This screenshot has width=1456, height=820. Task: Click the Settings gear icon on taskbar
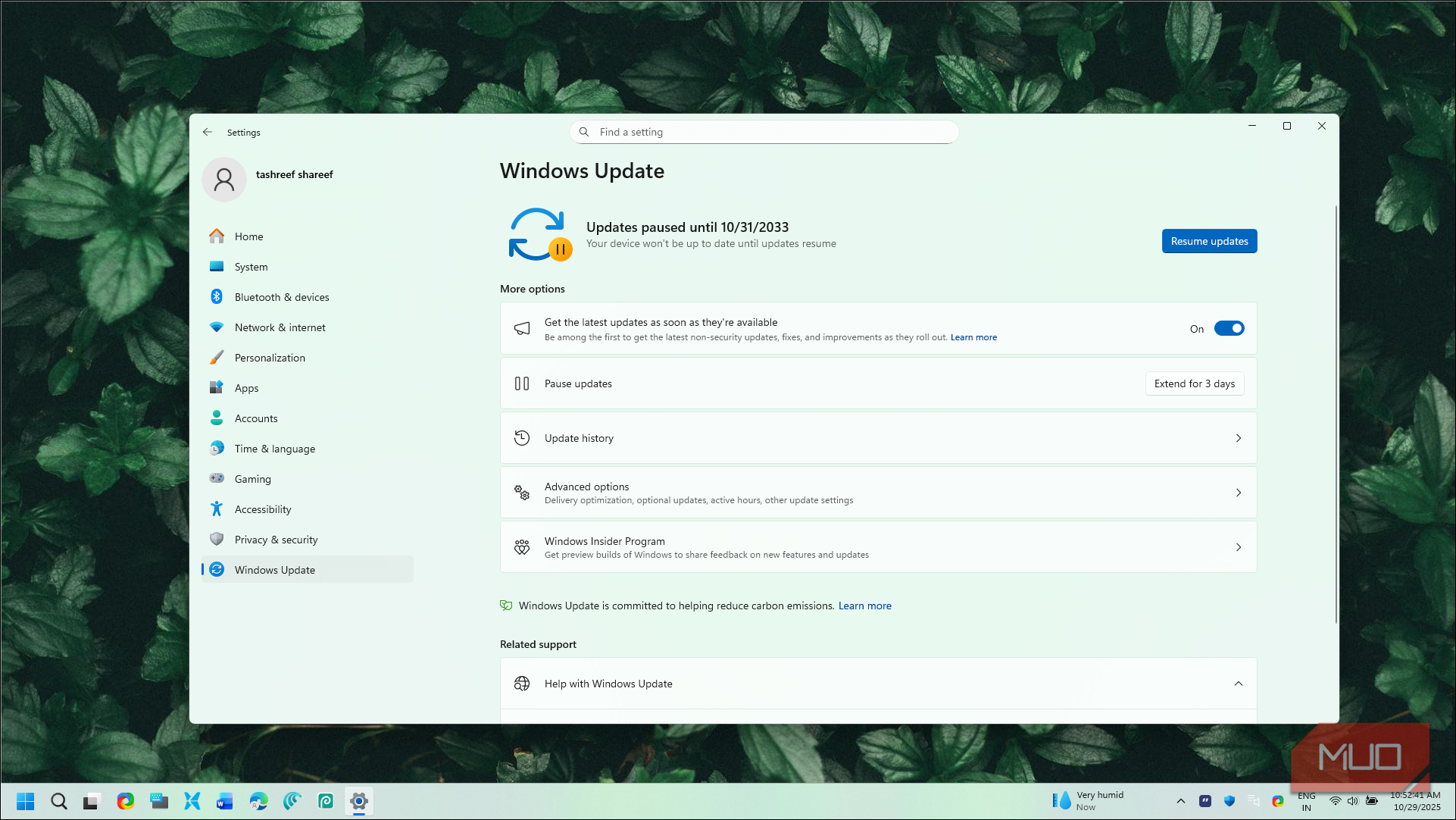[x=359, y=801]
